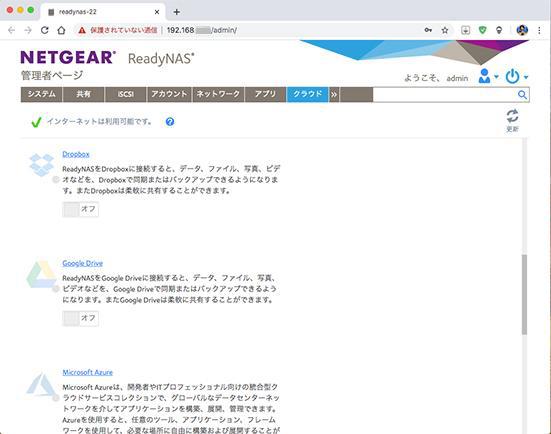Open the blue help question mark icon
Viewport: 551px width, 434px height.
(170, 122)
